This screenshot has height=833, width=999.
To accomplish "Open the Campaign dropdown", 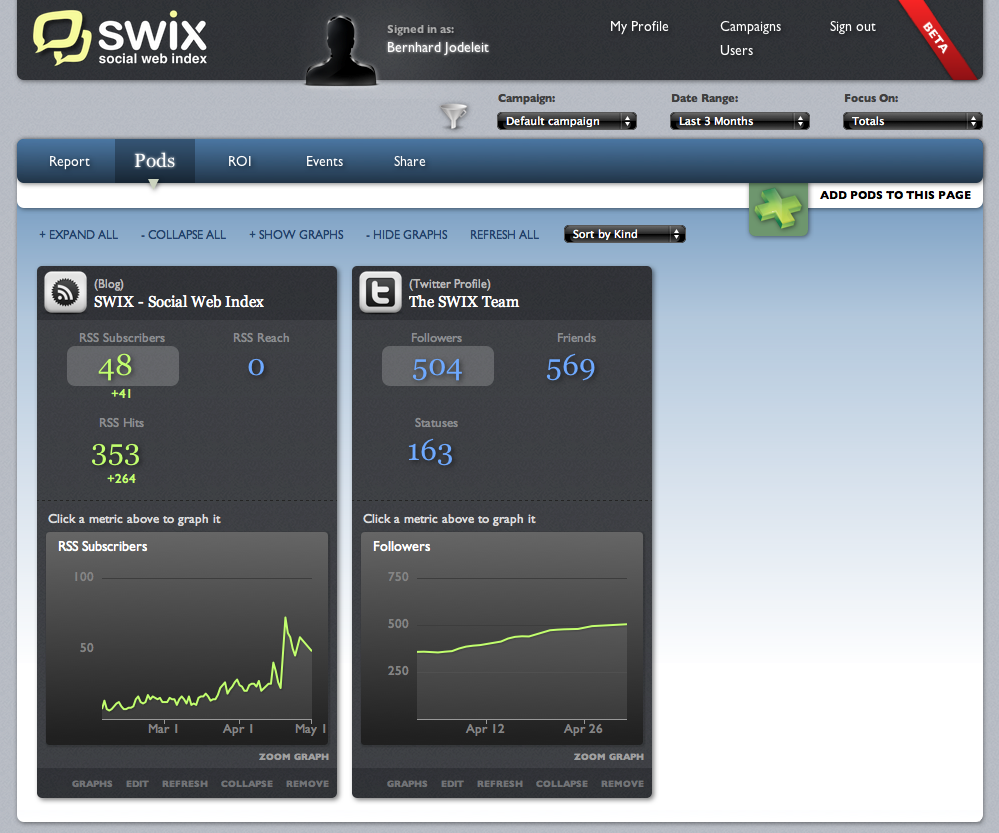I will pos(566,121).
